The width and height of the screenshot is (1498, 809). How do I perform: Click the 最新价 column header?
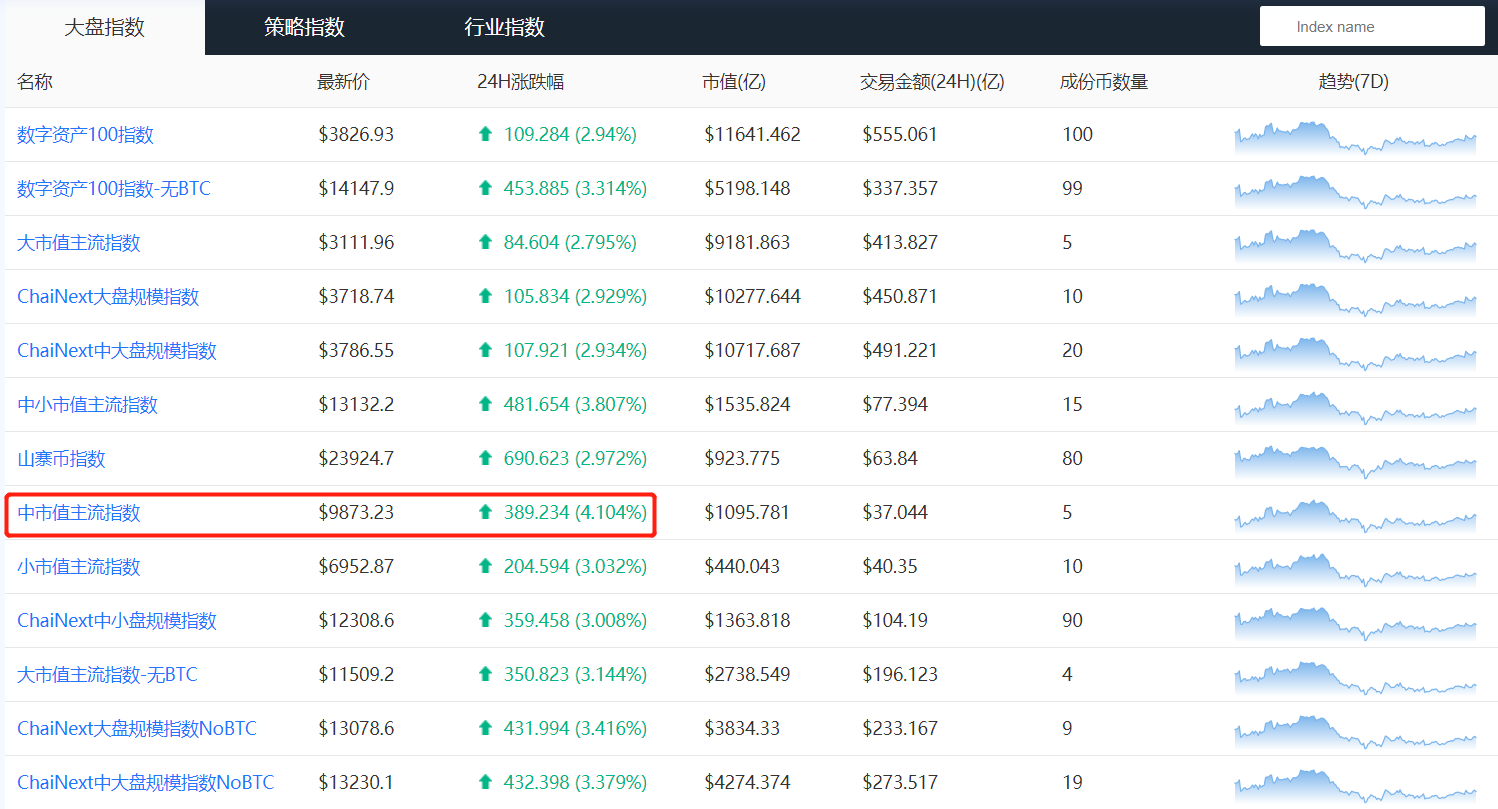(343, 82)
